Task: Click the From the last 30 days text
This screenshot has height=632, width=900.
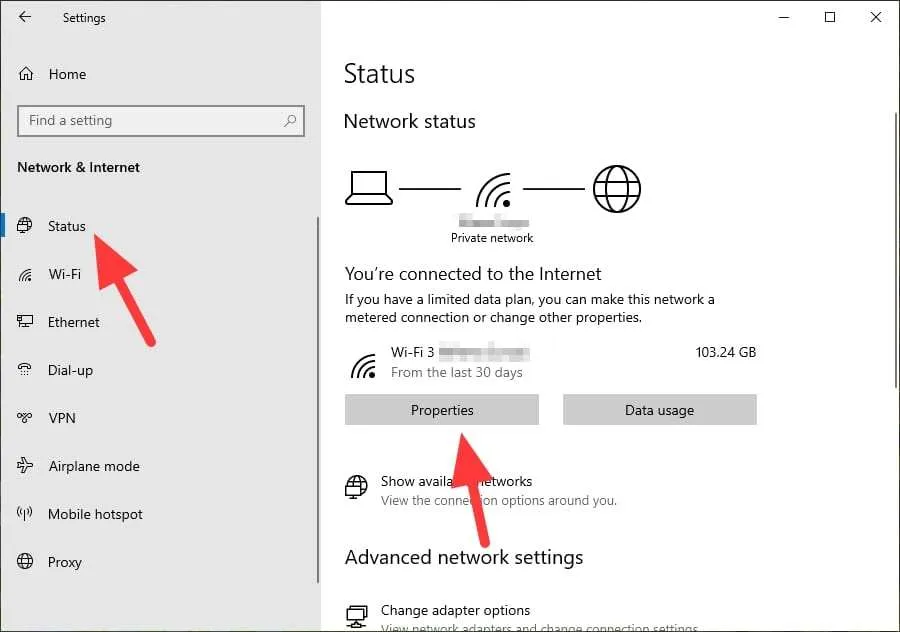Action: [x=457, y=373]
